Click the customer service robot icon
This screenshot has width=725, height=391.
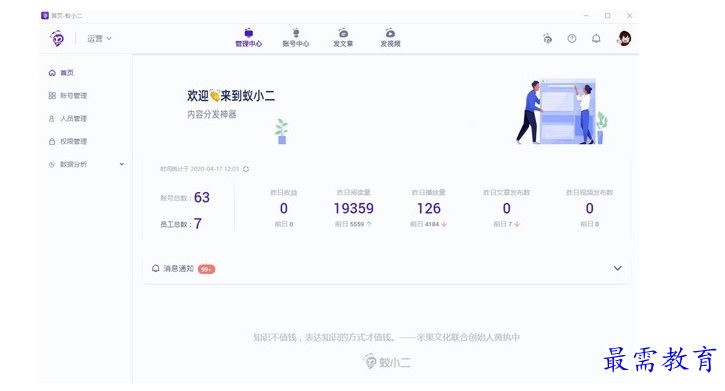(547, 38)
